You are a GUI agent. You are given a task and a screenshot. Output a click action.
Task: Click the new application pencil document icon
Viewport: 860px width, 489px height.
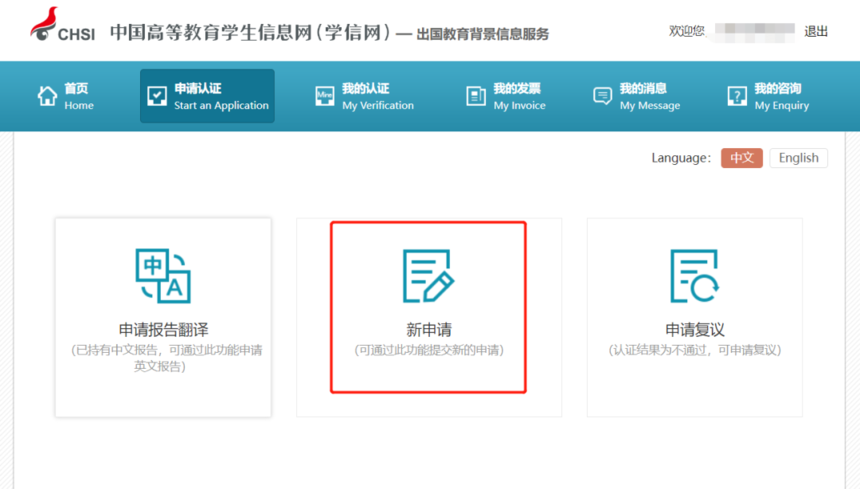click(x=428, y=276)
